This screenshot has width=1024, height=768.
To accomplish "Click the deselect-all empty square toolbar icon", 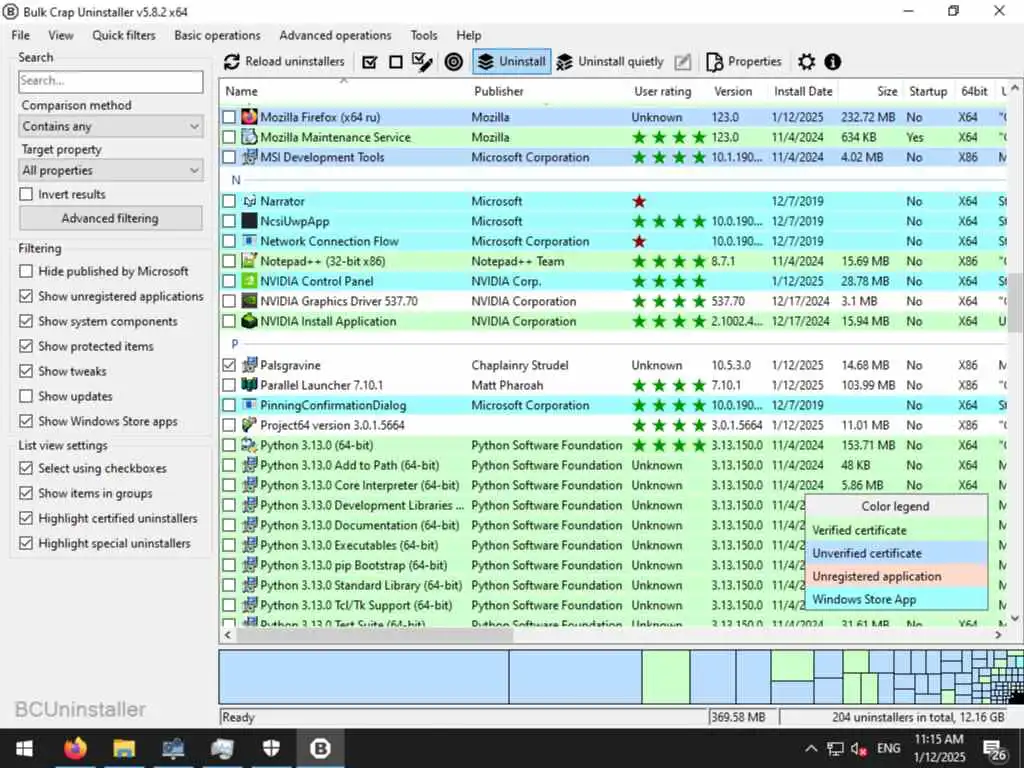I will pyautogui.click(x=396, y=62).
